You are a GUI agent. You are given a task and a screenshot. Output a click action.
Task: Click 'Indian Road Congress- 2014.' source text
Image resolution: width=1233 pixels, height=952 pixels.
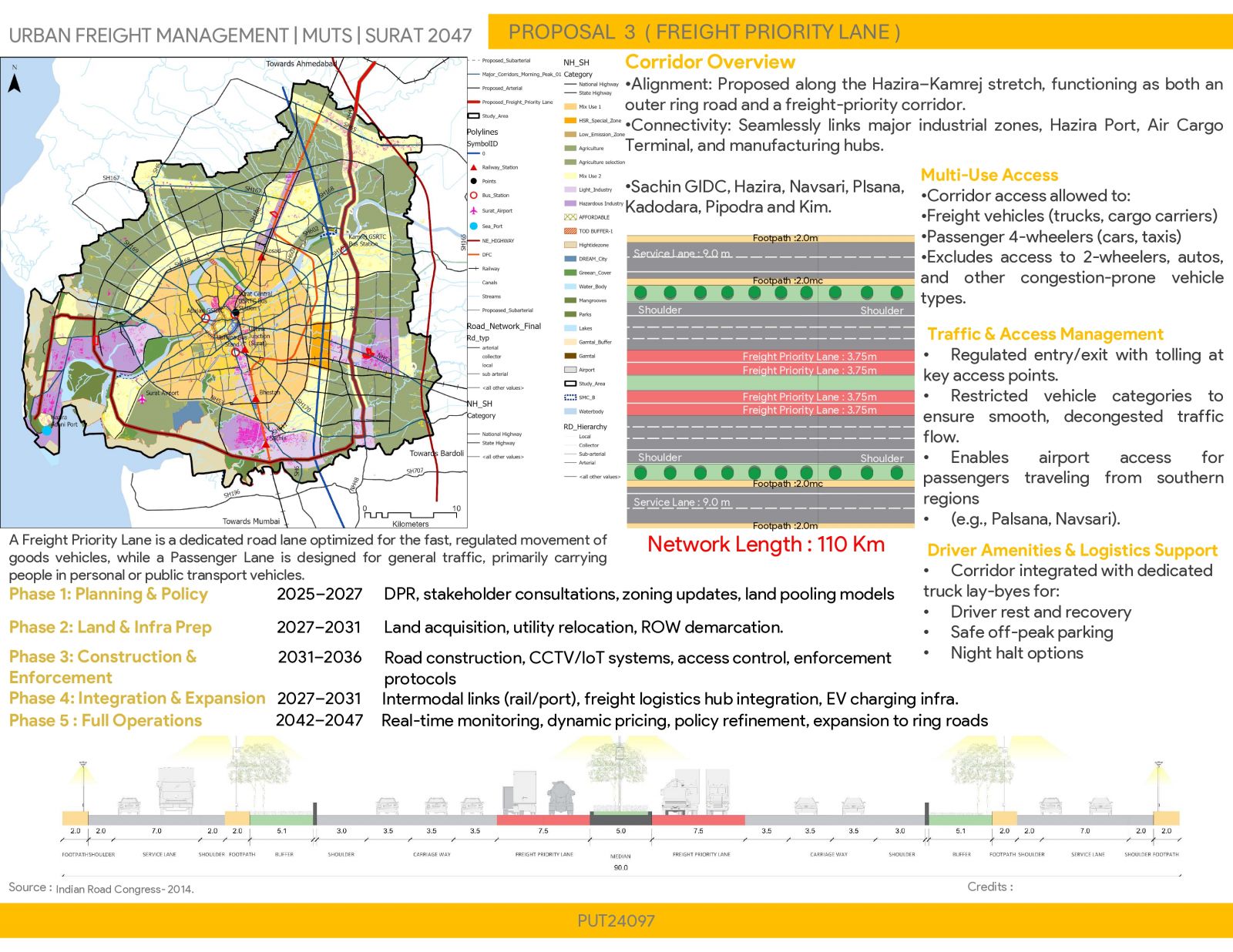pyautogui.click(x=125, y=889)
